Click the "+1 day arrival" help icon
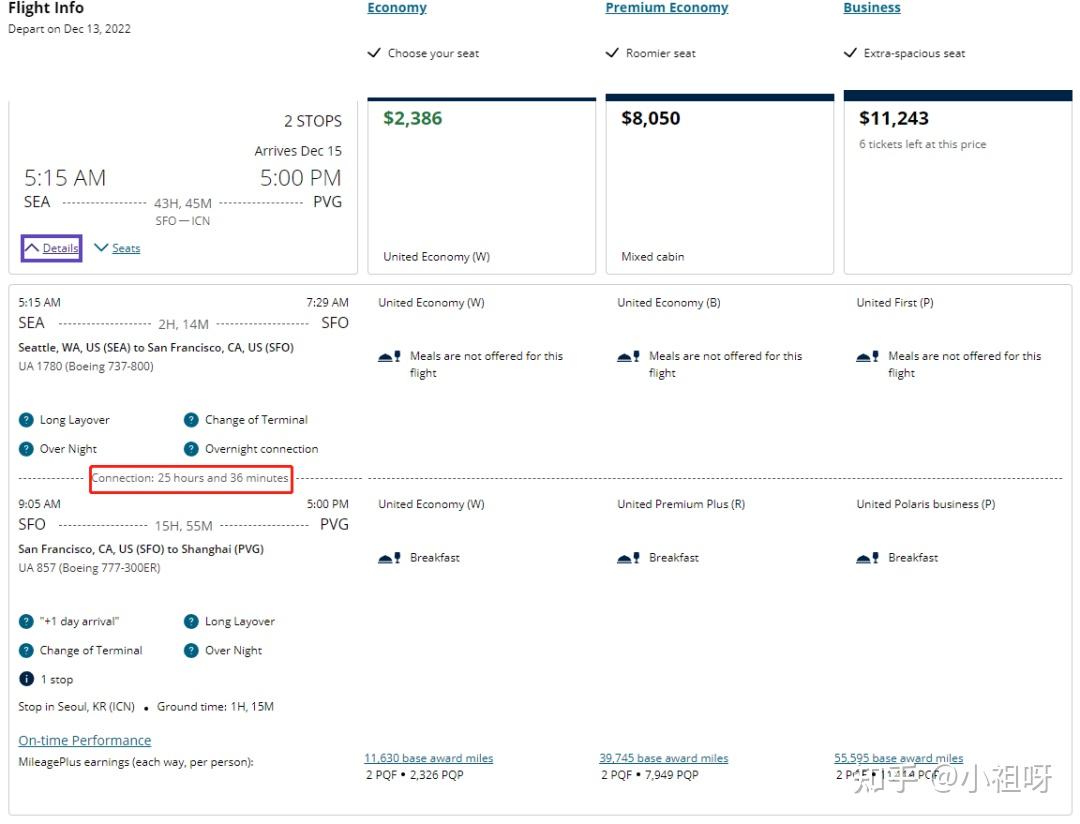This screenshot has height=824, width=1080. [26, 622]
